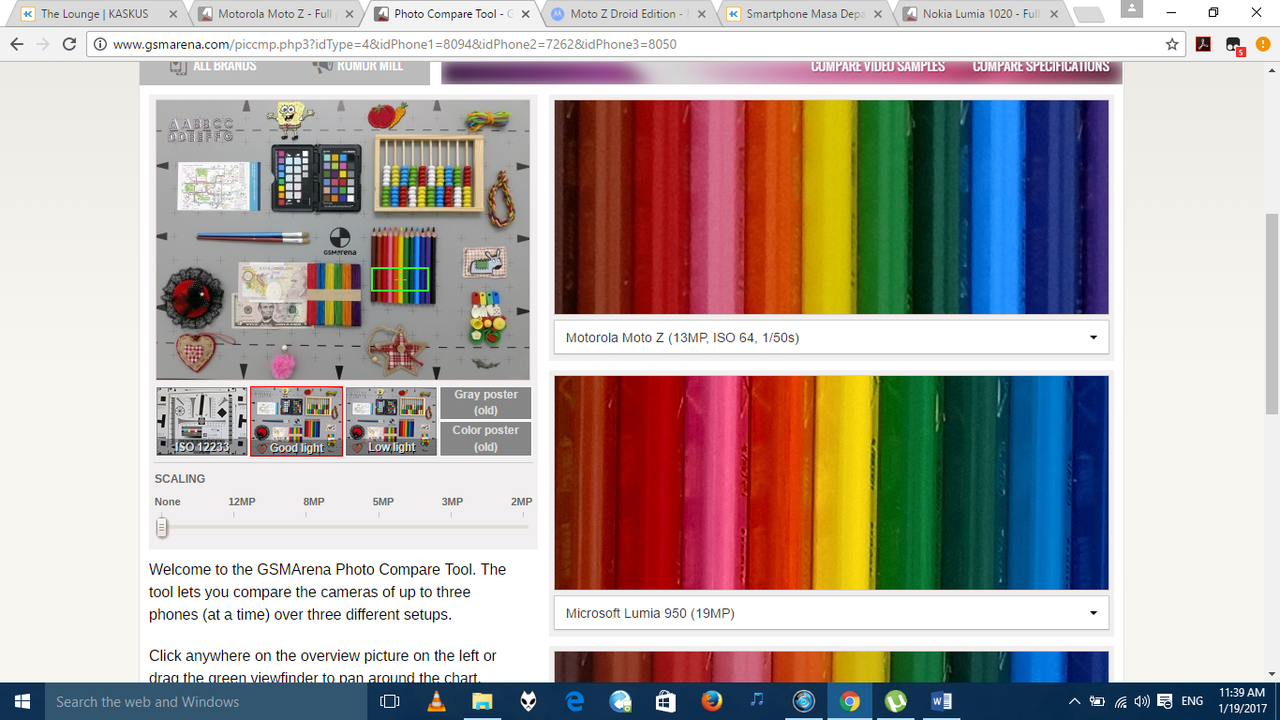
Task: Close the Photo Compare Tool tab
Action: tap(526, 14)
